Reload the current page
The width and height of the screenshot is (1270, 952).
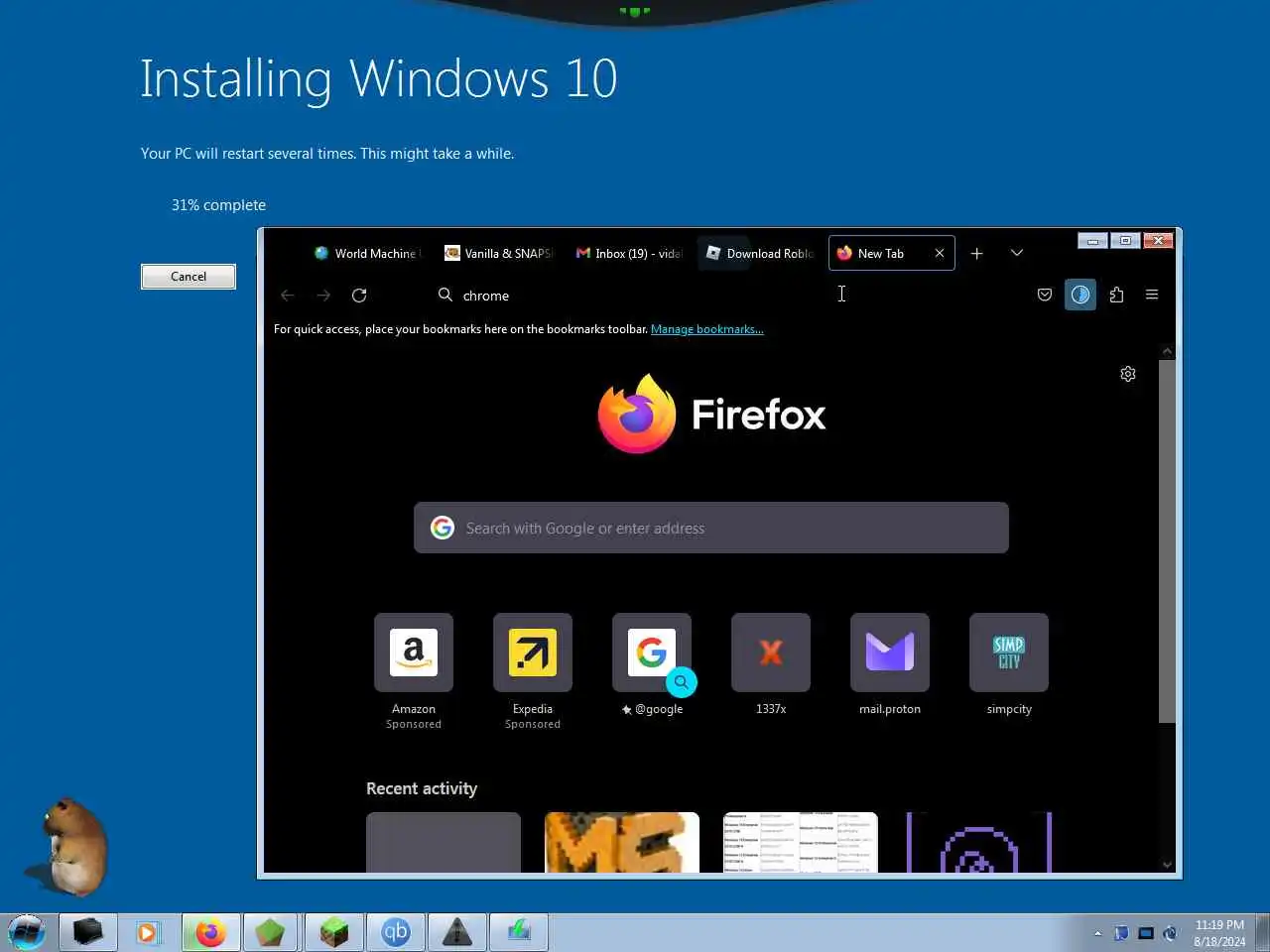(x=359, y=296)
